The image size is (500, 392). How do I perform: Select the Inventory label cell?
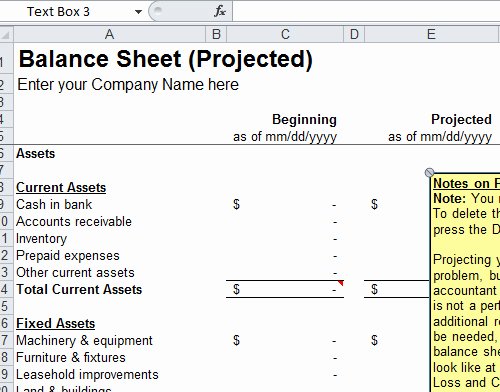click(x=41, y=239)
